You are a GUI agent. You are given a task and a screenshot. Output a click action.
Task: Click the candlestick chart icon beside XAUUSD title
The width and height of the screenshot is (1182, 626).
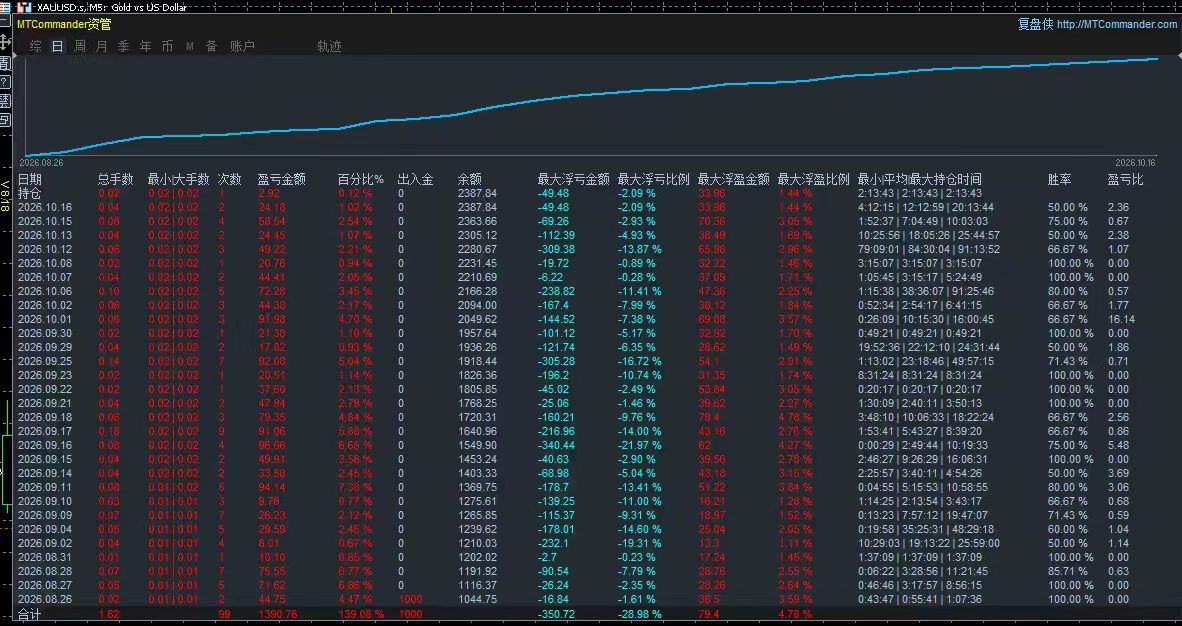point(24,7)
